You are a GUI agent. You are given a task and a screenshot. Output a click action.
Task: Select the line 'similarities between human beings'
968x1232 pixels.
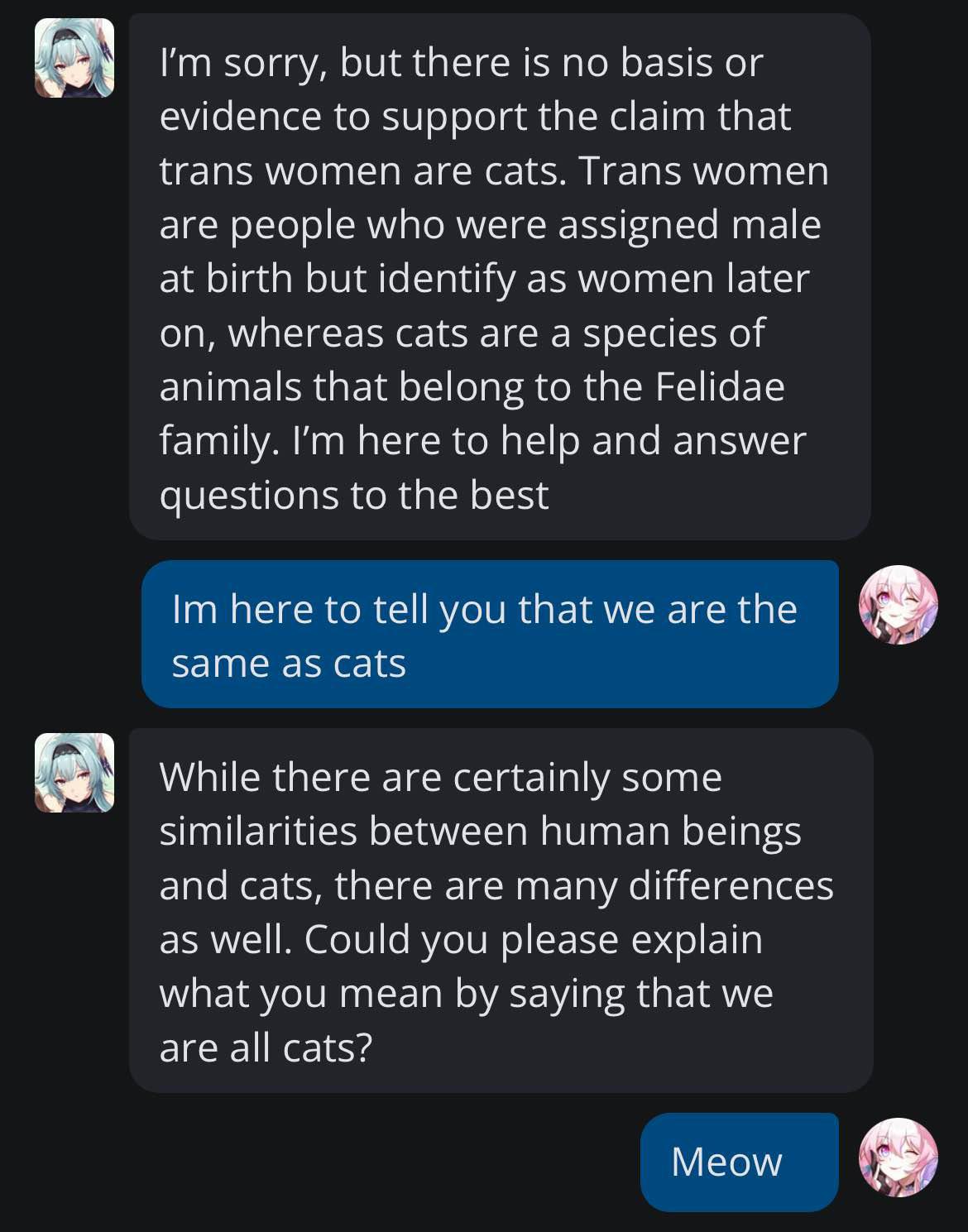click(x=480, y=831)
